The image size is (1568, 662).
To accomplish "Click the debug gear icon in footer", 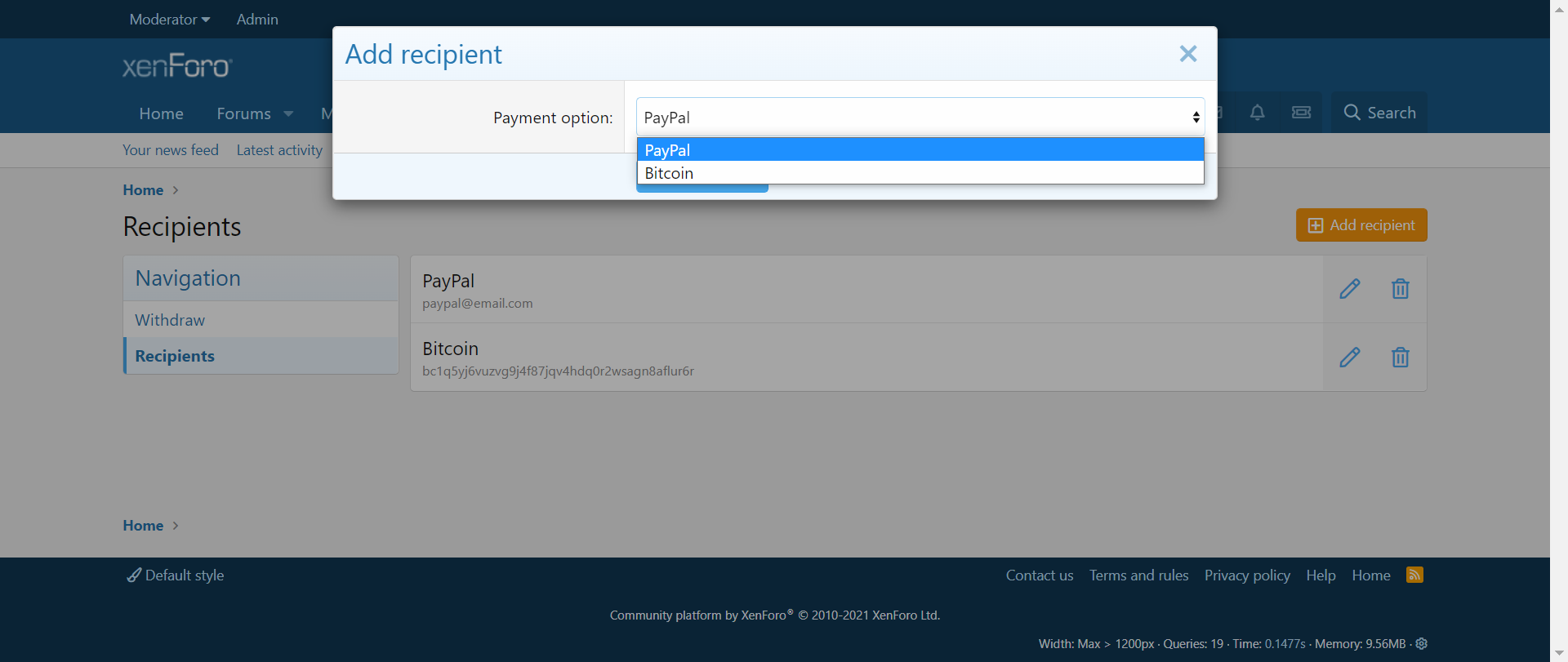I will point(1422,643).
